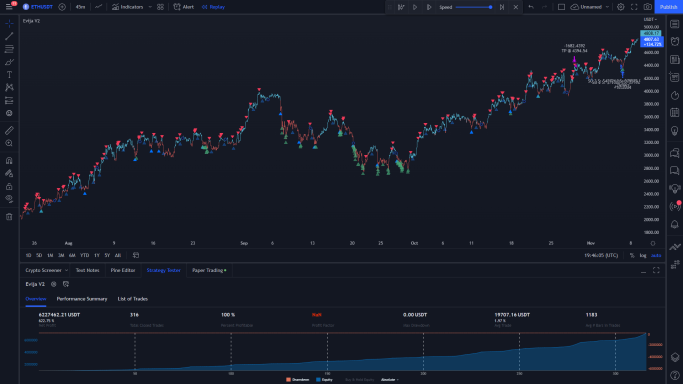Expand the Indicators dropdown arrow
683x384 pixels.
pyautogui.click(x=150, y=7)
